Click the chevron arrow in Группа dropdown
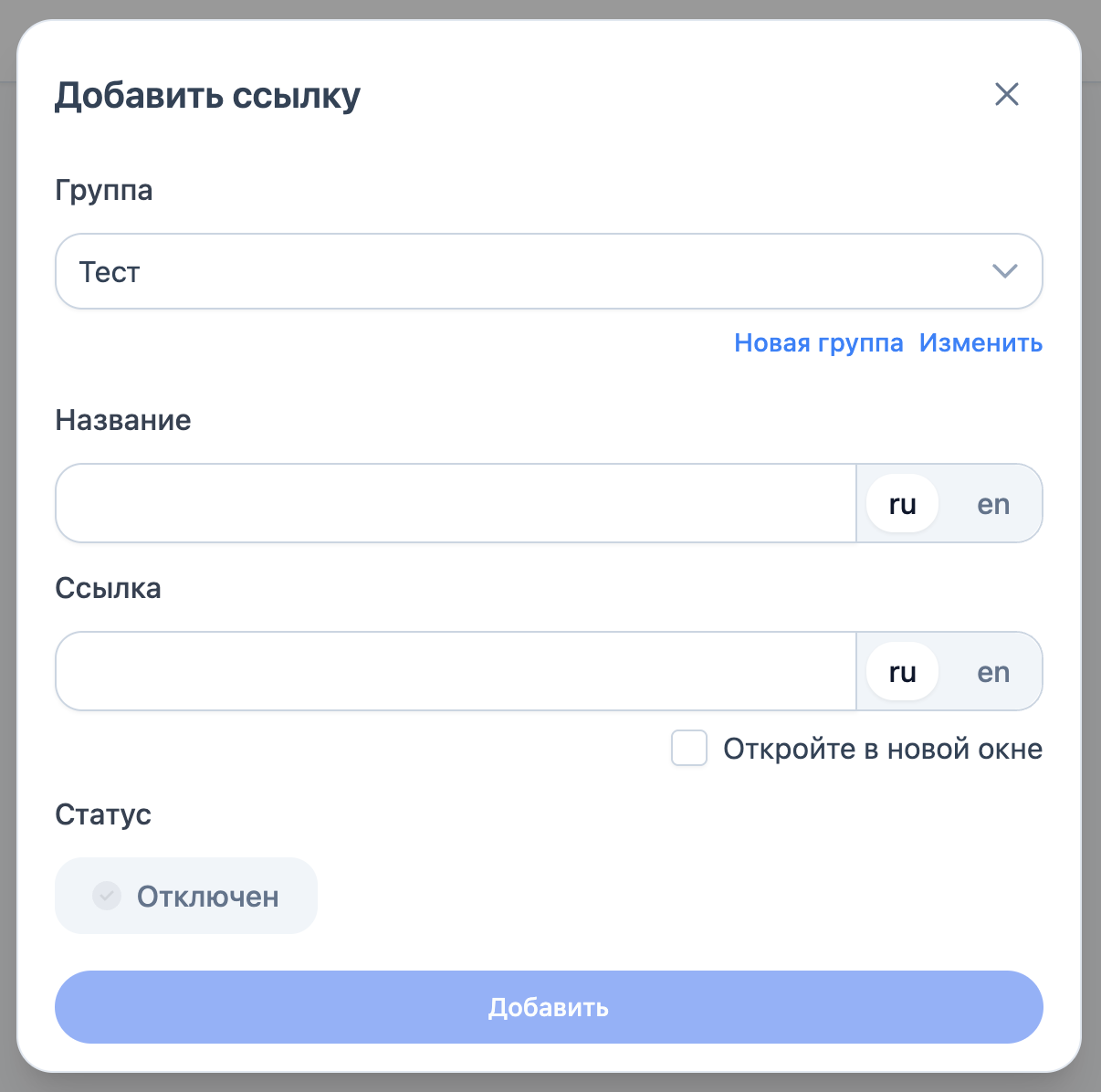Screen dimensions: 1101x1092 (x=1004, y=271)
